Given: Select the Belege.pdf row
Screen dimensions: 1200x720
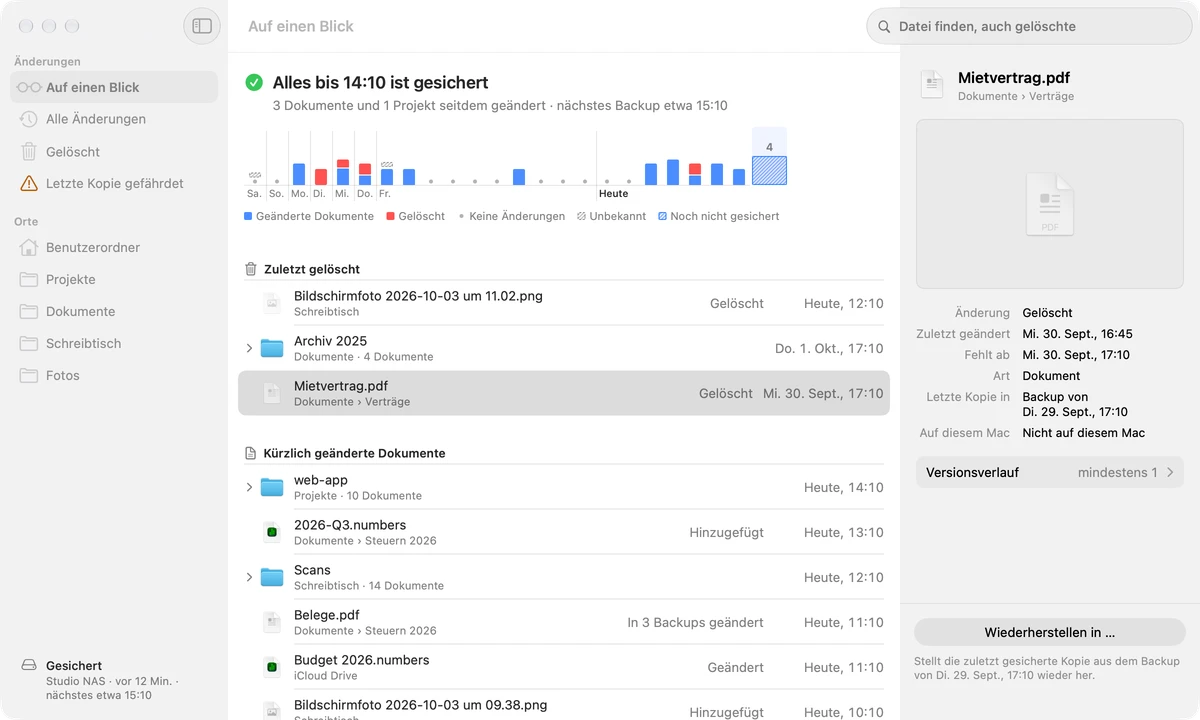Looking at the screenshot, I should (x=564, y=622).
